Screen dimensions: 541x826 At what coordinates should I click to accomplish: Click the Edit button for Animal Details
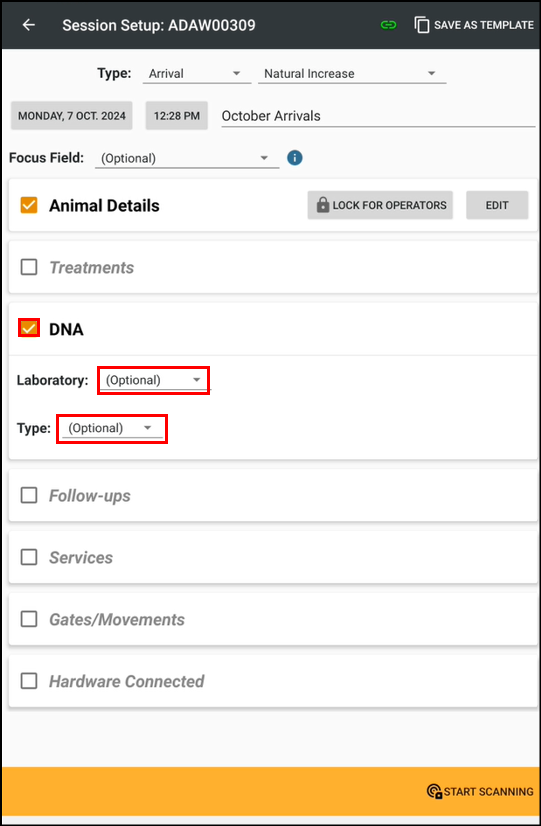click(497, 205)
